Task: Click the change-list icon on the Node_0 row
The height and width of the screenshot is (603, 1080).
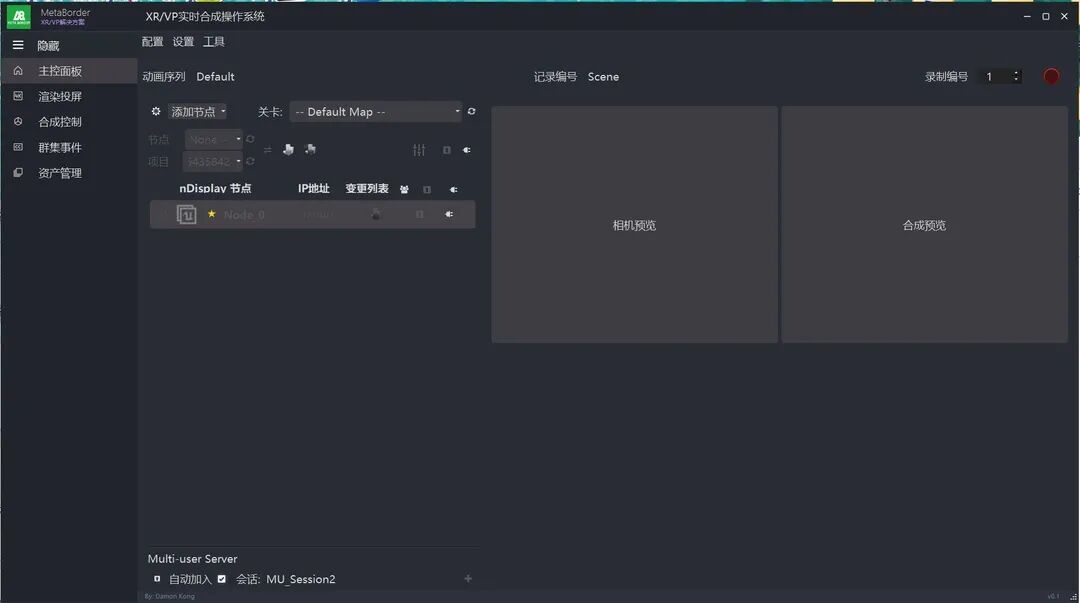Action: click(376, 214)
